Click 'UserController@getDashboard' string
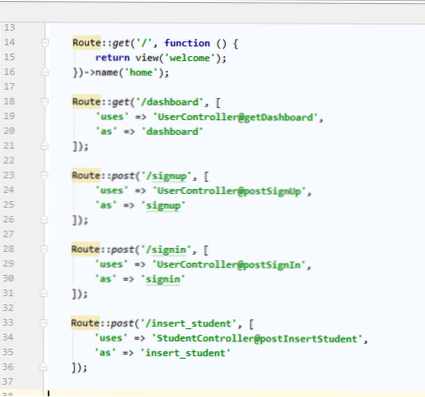 click(x=235, y=117)
